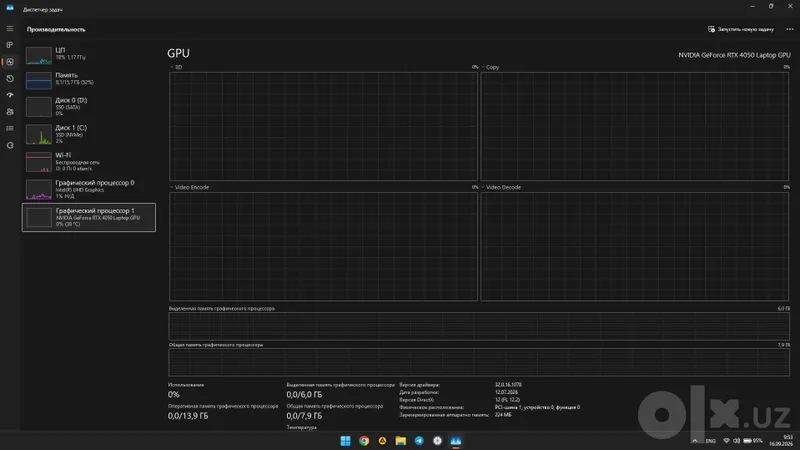
Task: Click driver version 32.0.16.1078
Action: click(x=508, y=385)
